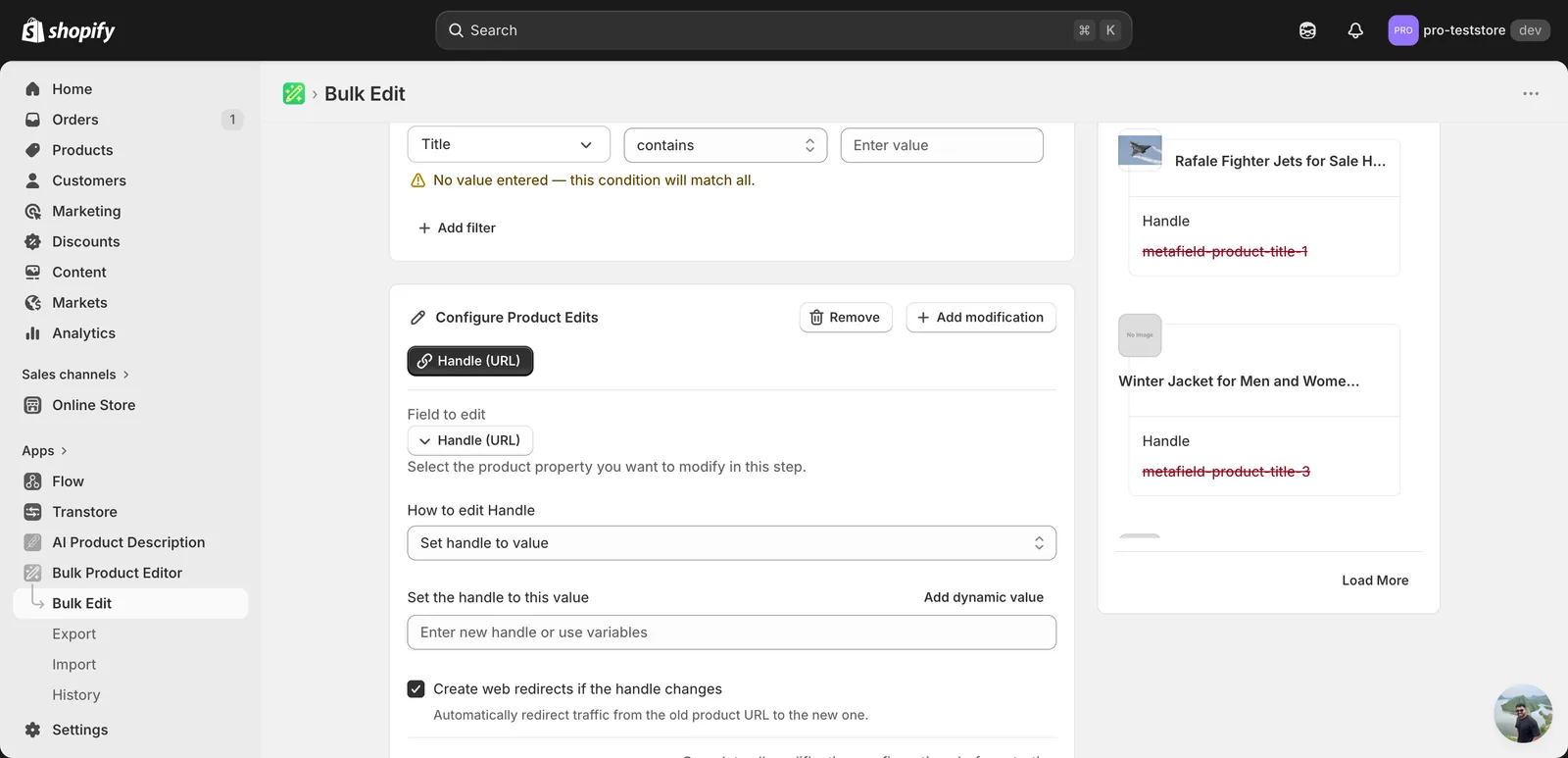Click the Home icon in the sidebar

click(32, 89)
